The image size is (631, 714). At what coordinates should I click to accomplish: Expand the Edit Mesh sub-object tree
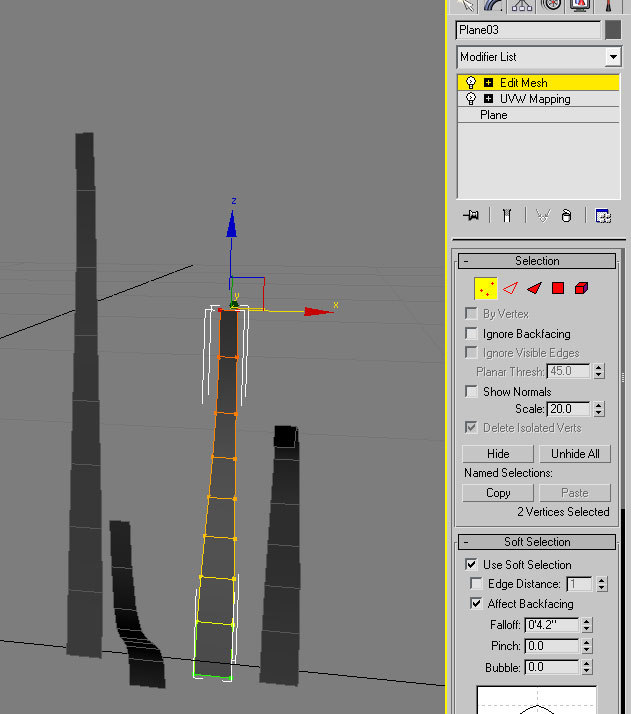[489, 82]
